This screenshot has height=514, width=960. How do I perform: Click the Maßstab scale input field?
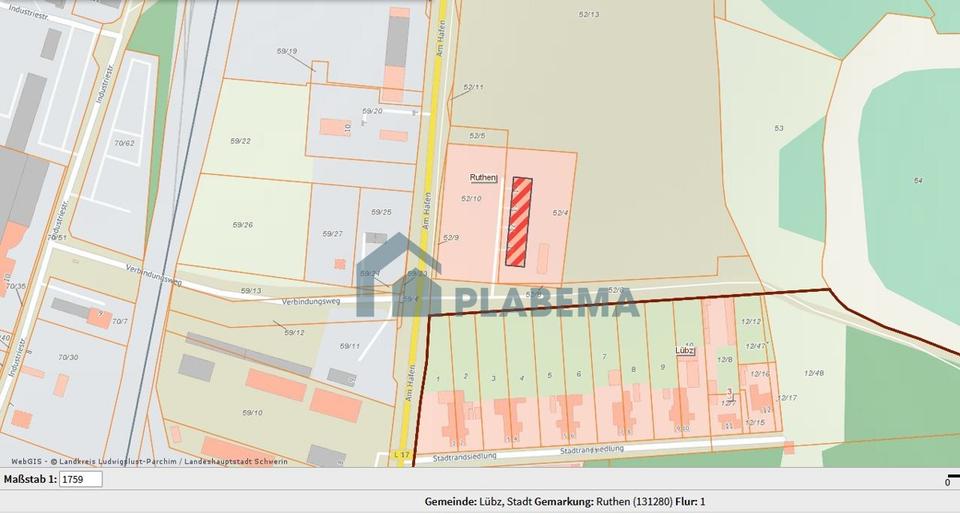click(x=80, y=480)
